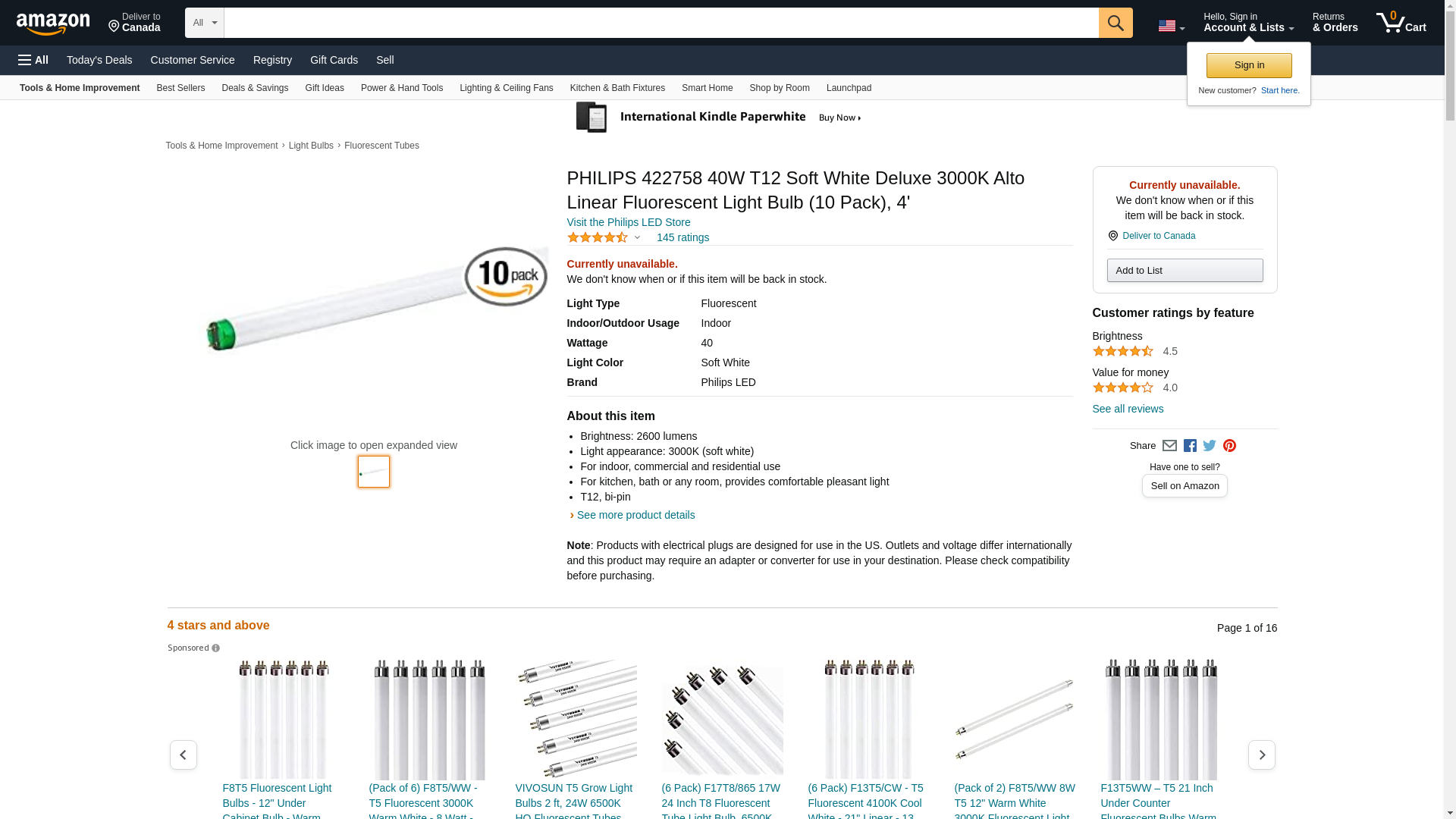Screen dimensions: 1456x819
Task: Expand See more product details
Action: 635,515
